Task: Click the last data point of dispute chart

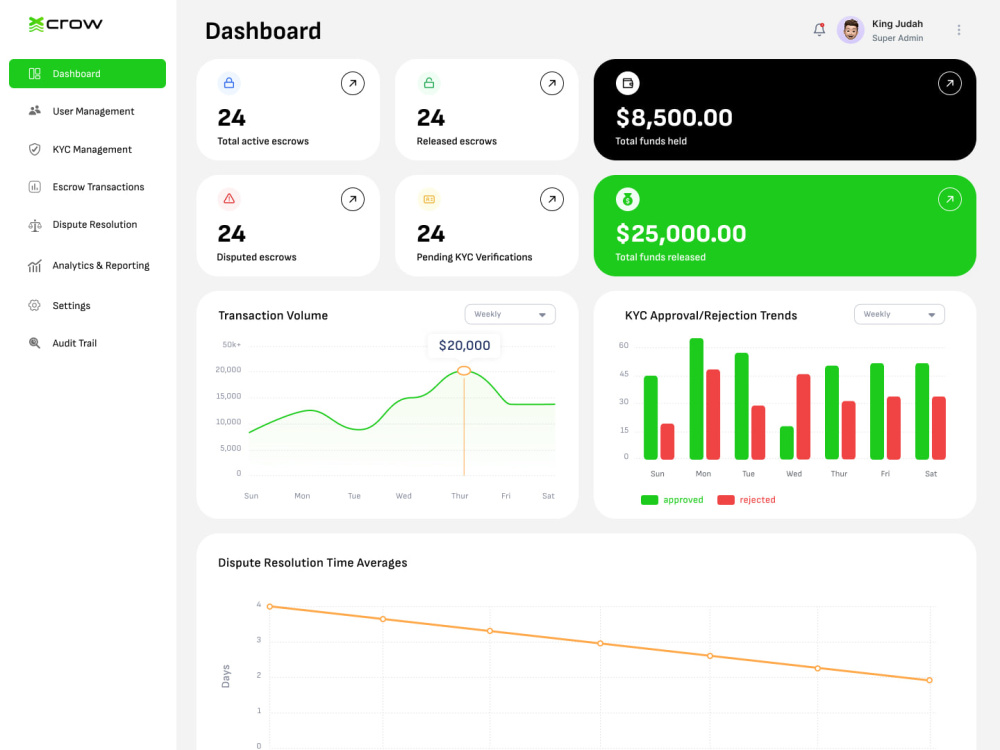Action: 929,680
